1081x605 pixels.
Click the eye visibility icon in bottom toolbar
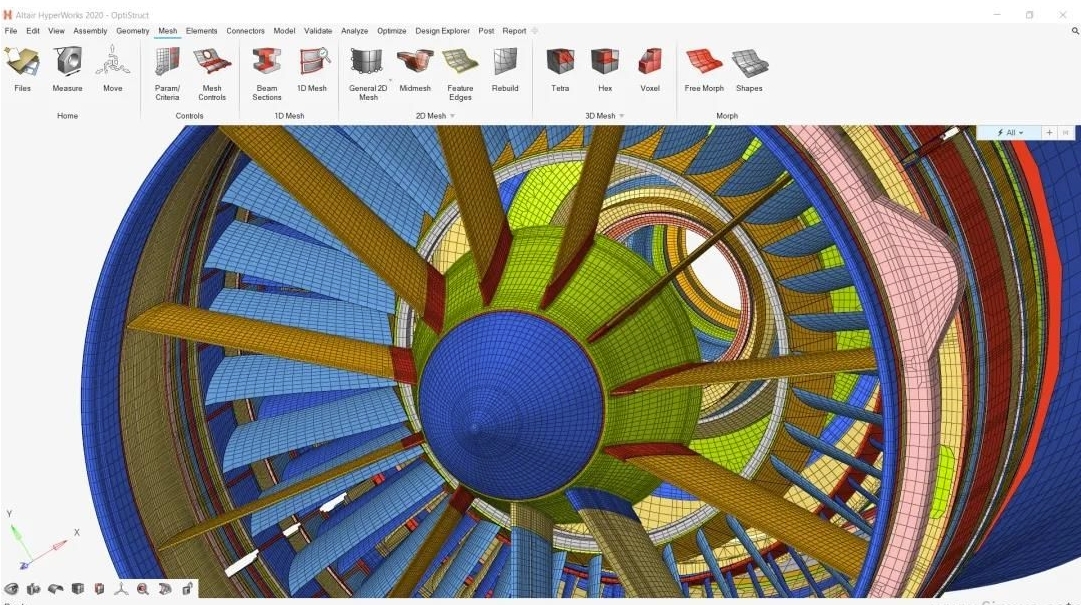click(12, 588)
